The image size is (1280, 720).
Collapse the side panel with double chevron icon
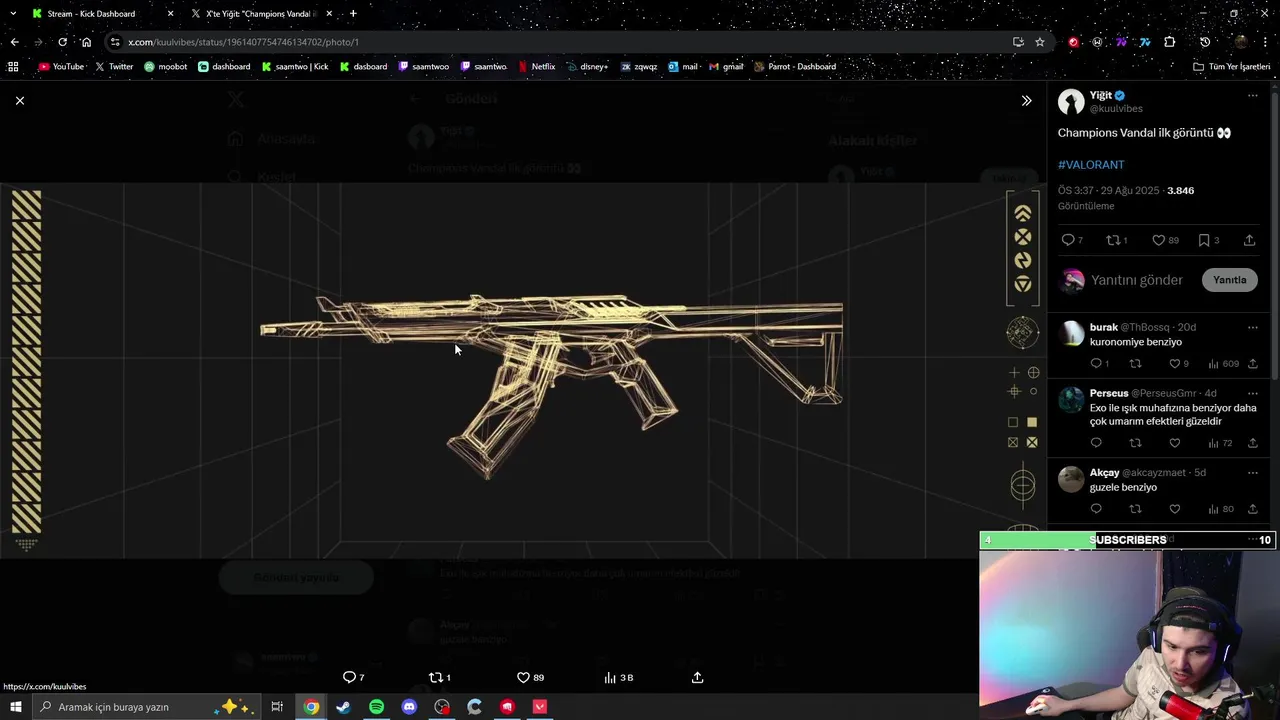[x=1026, y=100]
